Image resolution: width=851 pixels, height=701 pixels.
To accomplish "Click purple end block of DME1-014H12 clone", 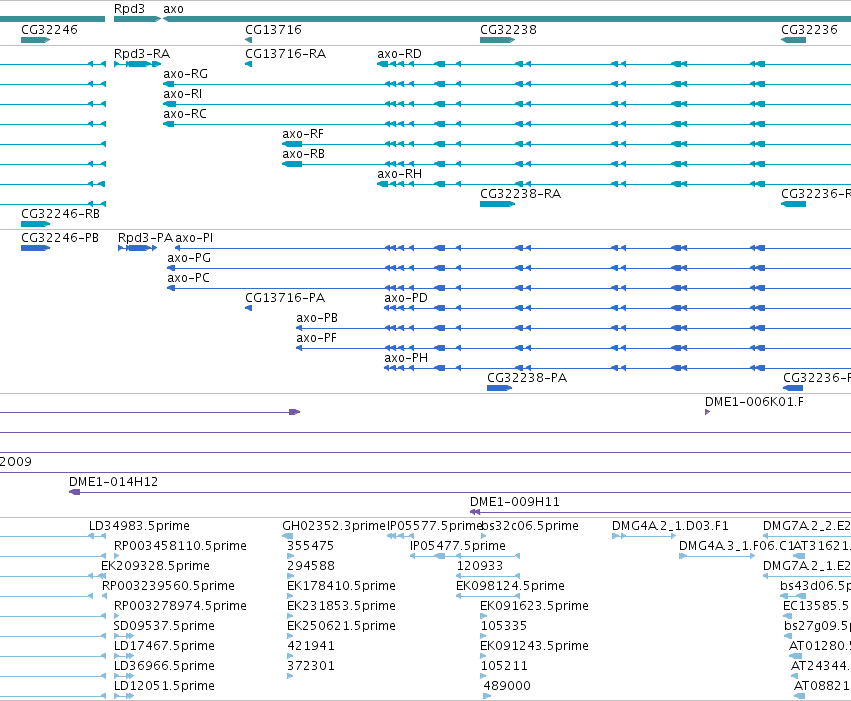I will click(x=75, y=492).
